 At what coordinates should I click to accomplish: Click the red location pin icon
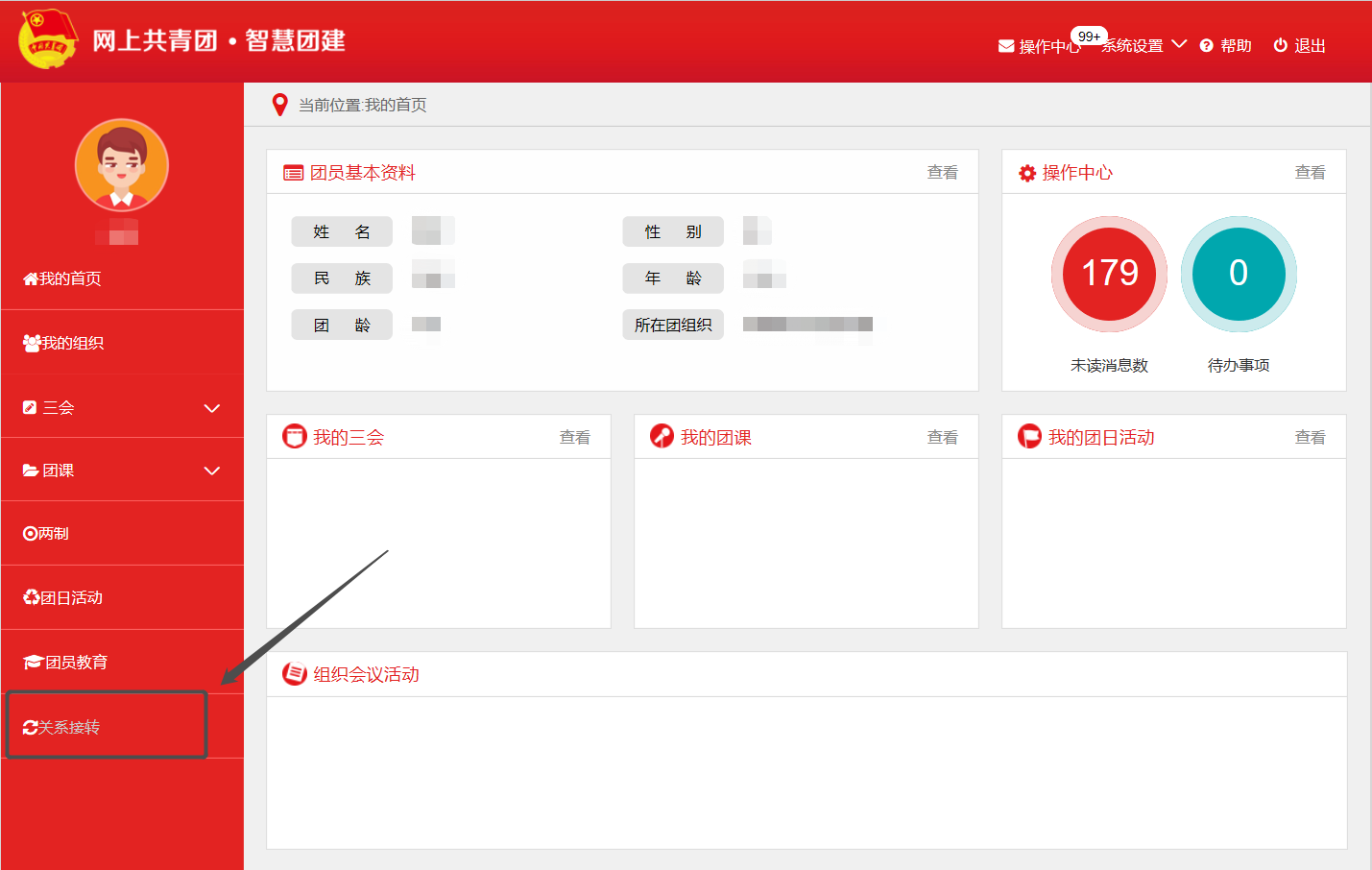[x=280, y=105]
